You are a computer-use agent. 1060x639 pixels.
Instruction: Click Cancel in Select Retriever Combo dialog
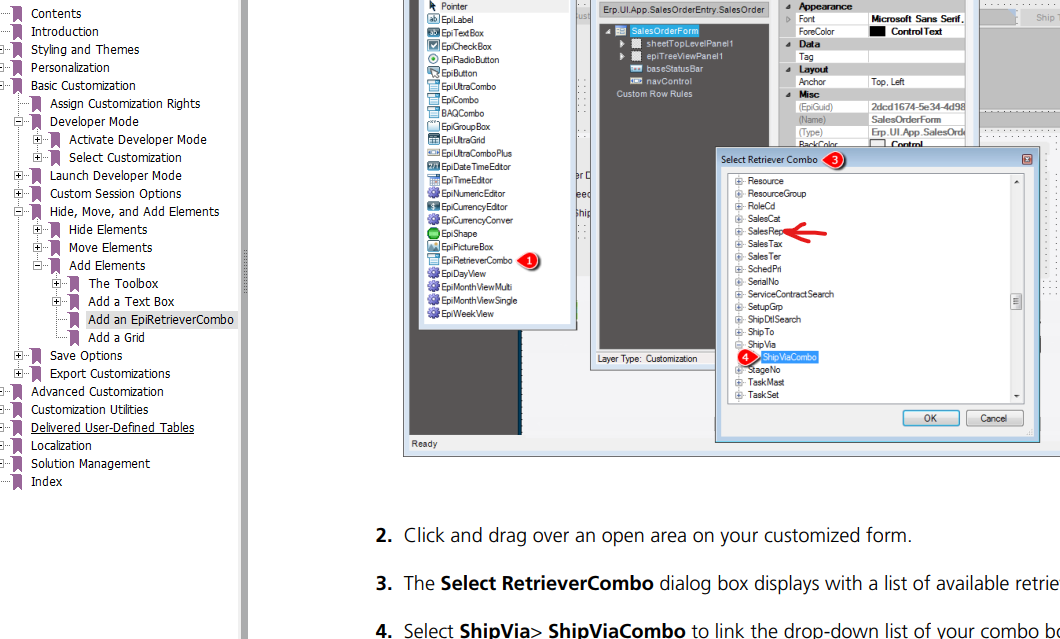point(994,419)
